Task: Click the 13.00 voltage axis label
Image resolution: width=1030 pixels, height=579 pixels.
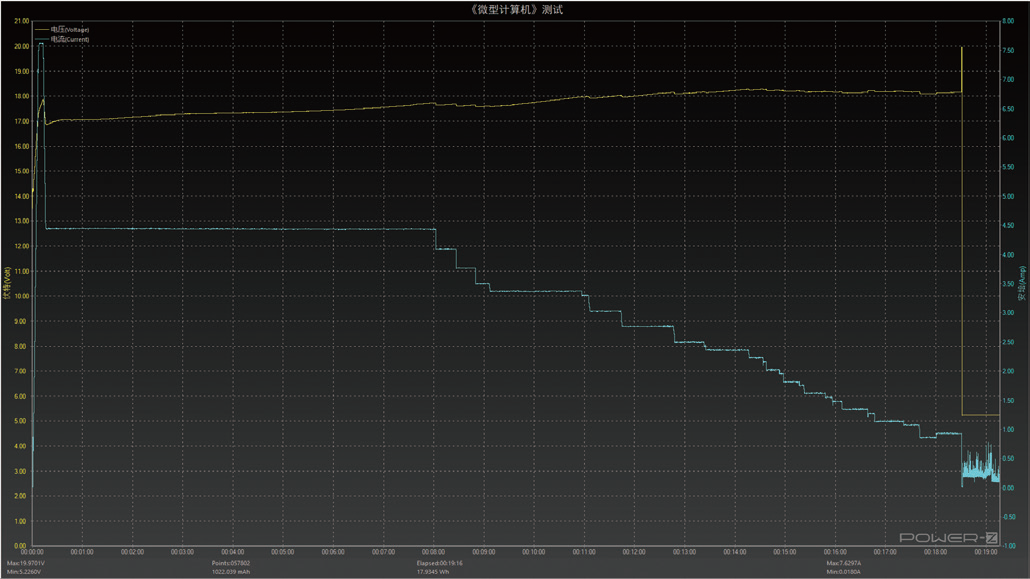Action: point(22,221)
